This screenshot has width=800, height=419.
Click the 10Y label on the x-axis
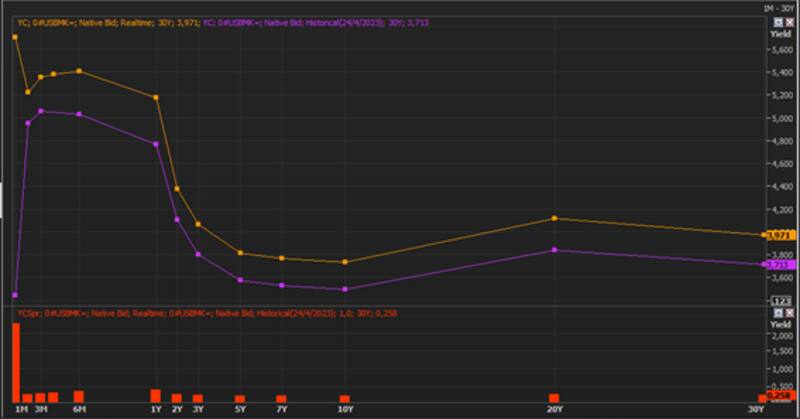click(345, 410)
